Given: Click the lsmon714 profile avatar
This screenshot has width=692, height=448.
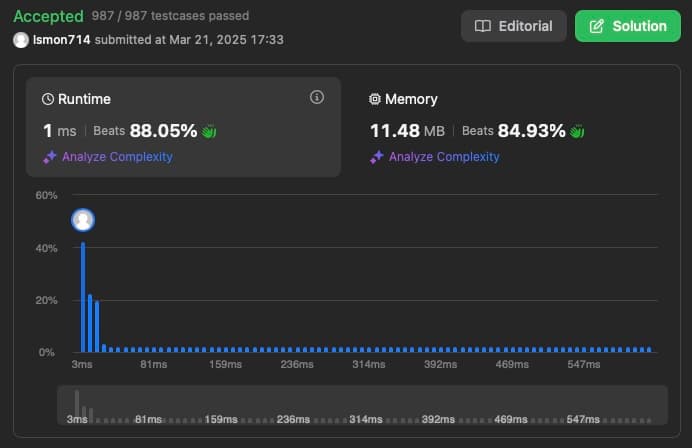Looking at the screenshot, I should (x=21, y=40).
